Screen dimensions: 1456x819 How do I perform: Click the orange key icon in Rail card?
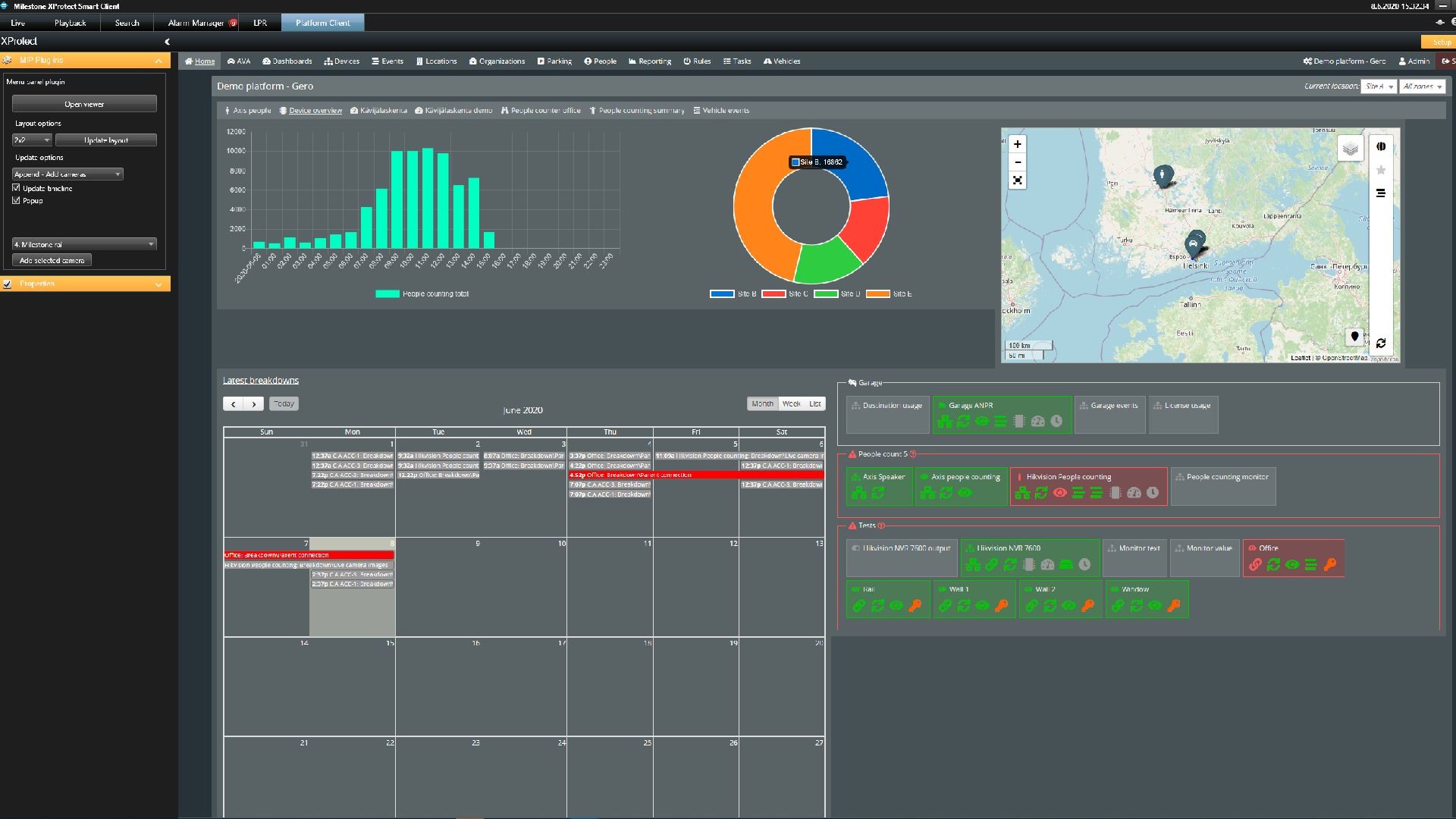point(915,605)
